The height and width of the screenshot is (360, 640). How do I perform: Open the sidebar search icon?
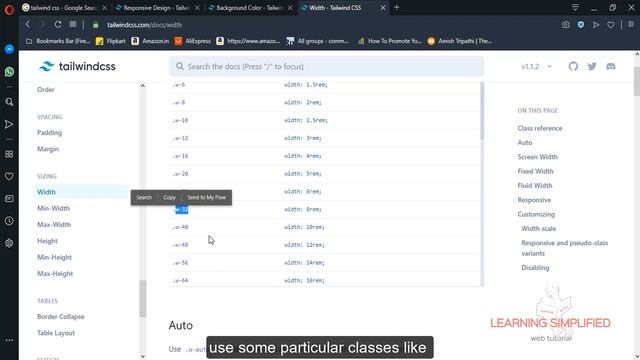click(9, 102)
